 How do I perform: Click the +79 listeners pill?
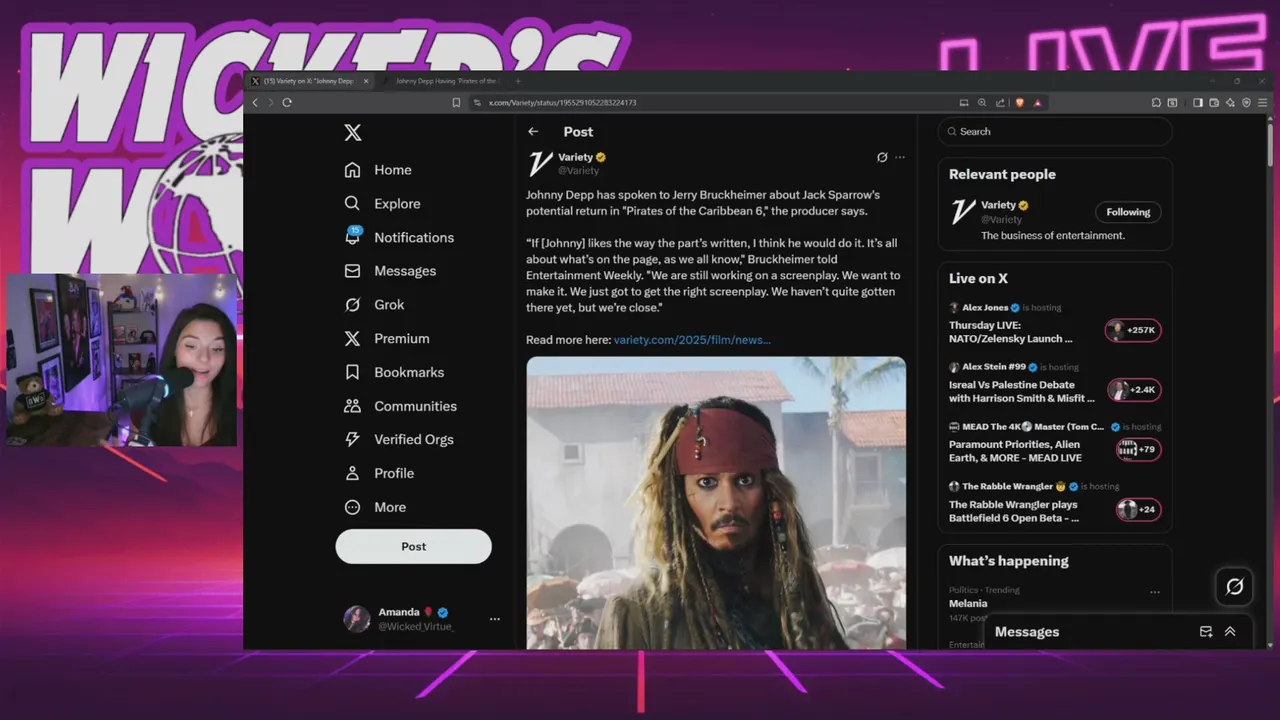pyautogui.click(x=1138, y=449)
